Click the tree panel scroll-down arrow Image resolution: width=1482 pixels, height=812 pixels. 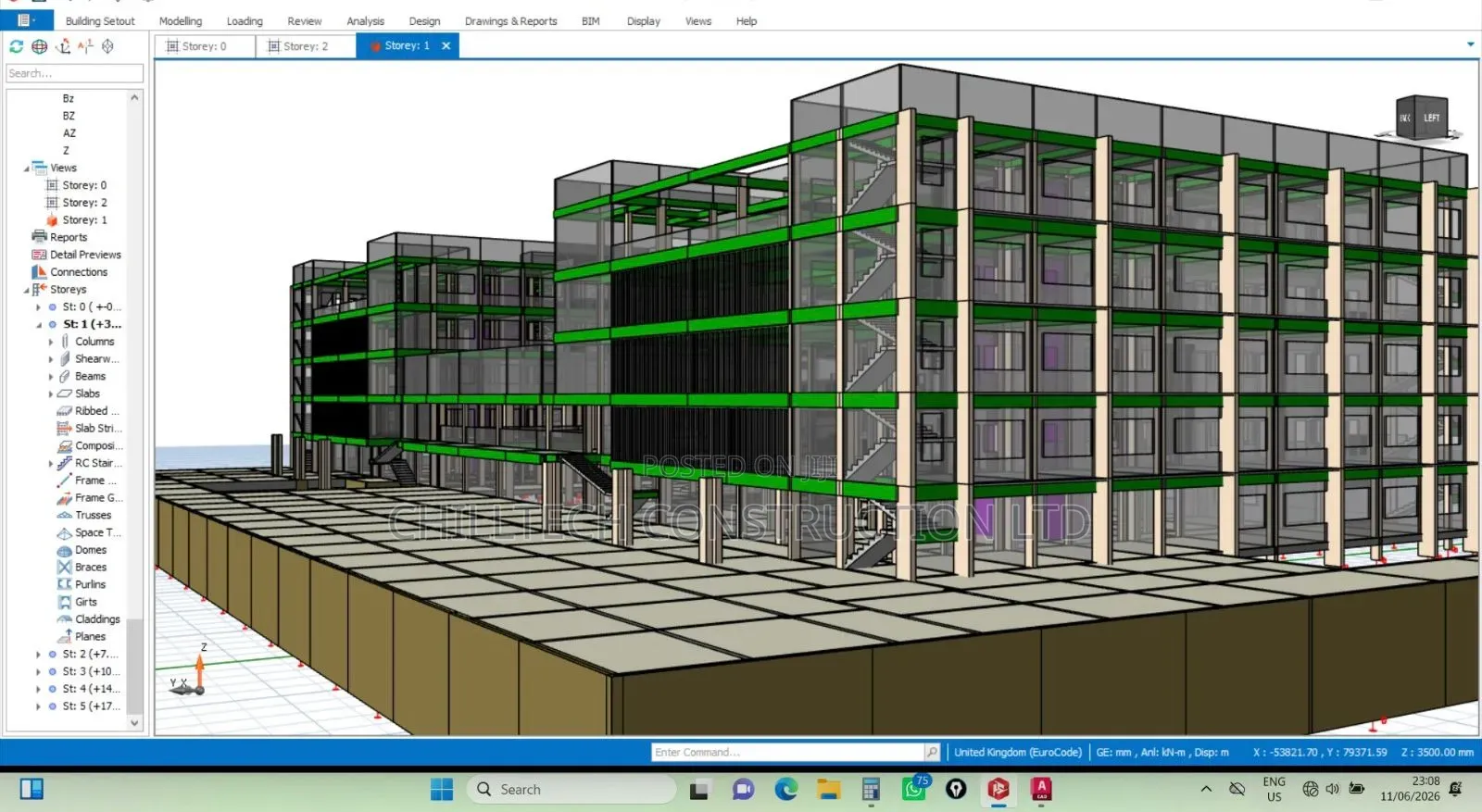pyautogui.click(x=134, y=723)
